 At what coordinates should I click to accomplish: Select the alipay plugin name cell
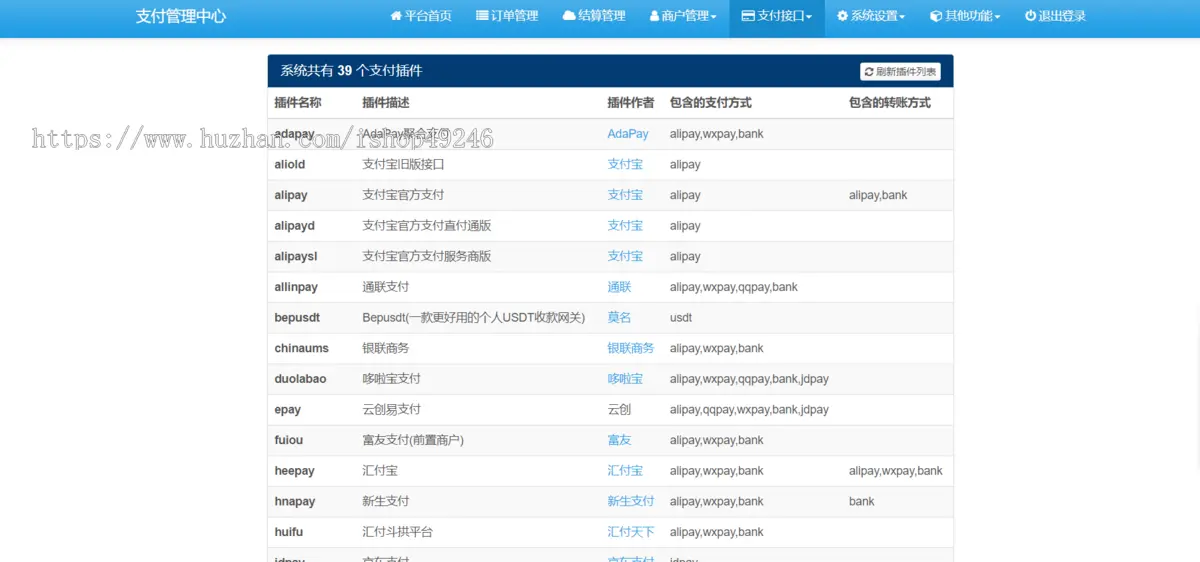tap(291, 195)
